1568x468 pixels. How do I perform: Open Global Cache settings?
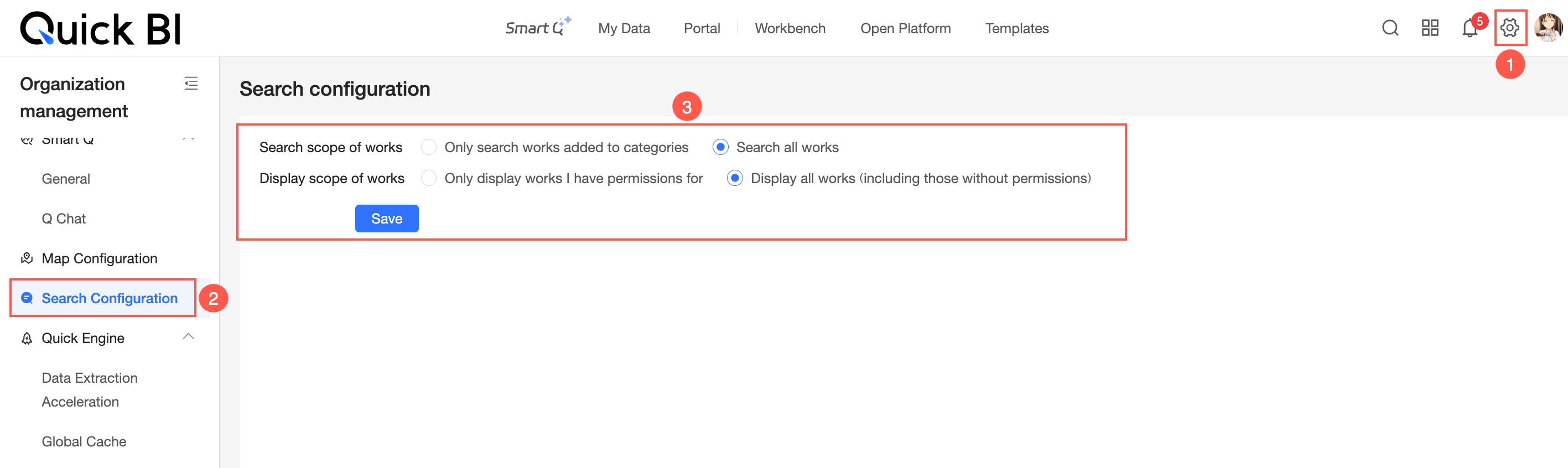coord(84,441)
